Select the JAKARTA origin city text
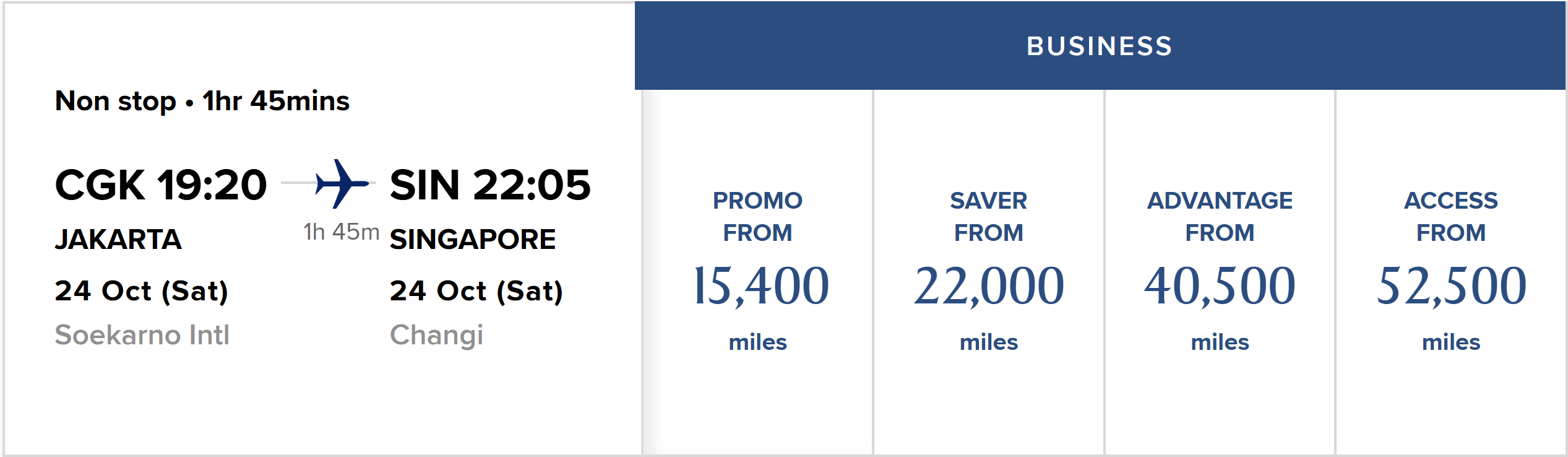The height and width of the screenshot is (457, 1568). pos(118,240)
